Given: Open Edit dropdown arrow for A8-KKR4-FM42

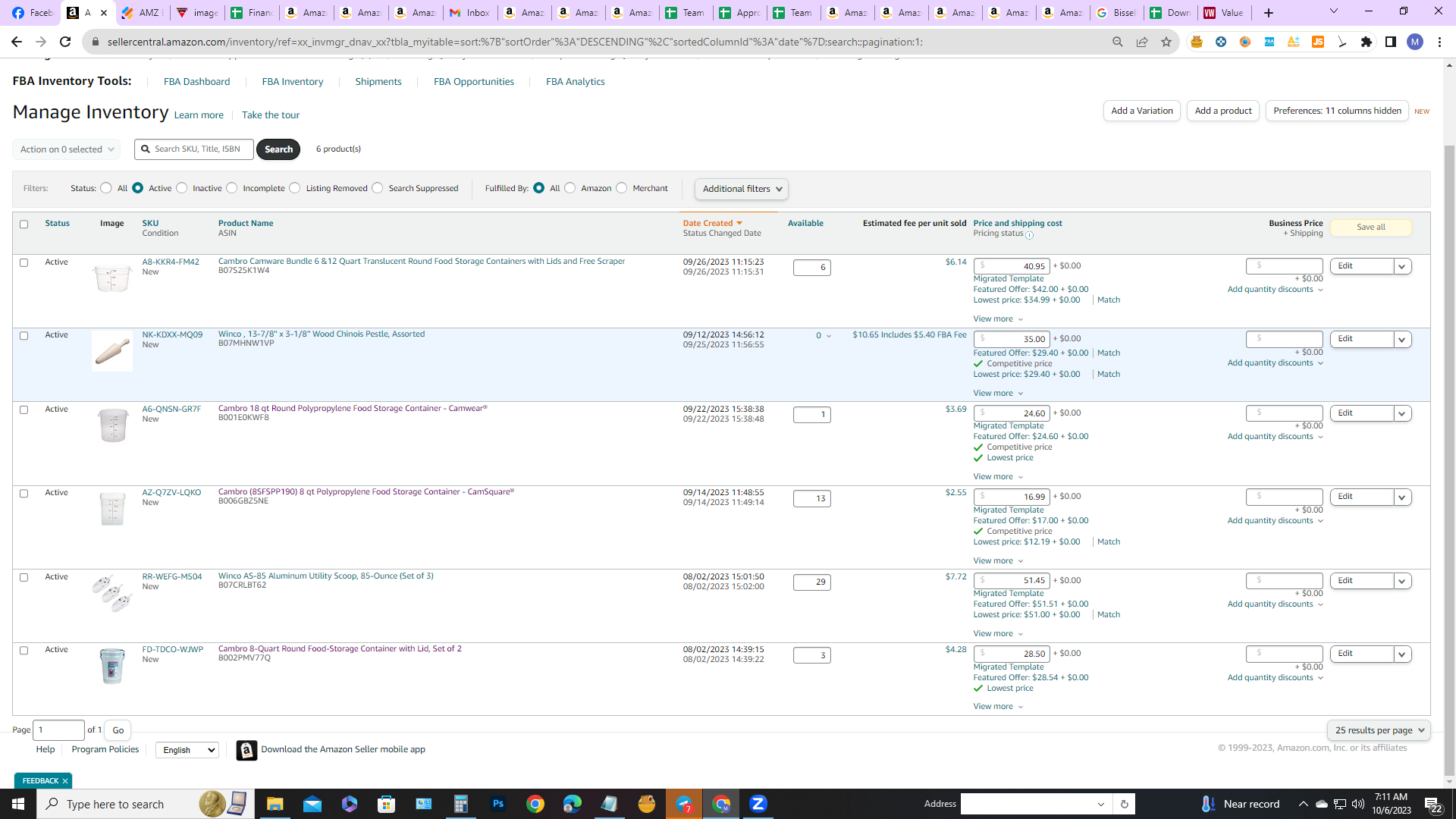Looking at the screenshot, I should pyautogui.click(x=1402, y=266).
